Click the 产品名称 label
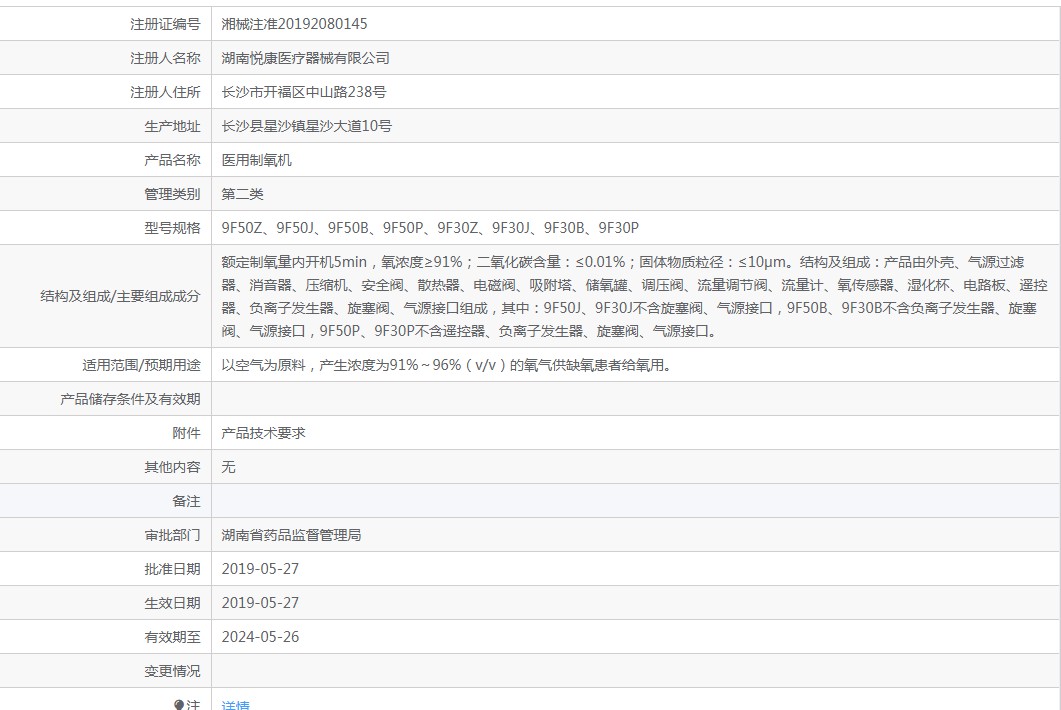 pos(173,160)
